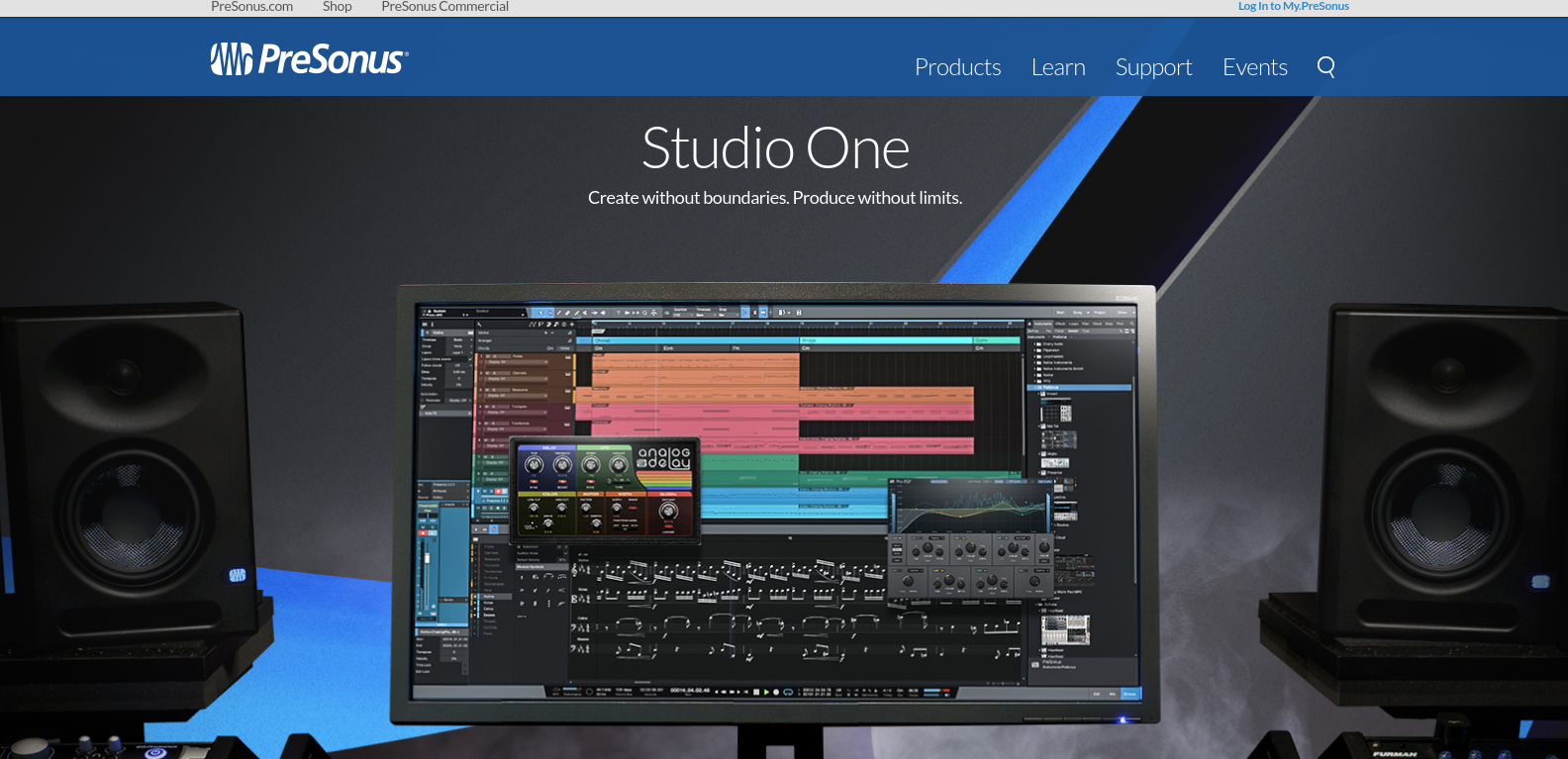
Task: Visit PreSonus Commercial link
Action: click(444, 6)
